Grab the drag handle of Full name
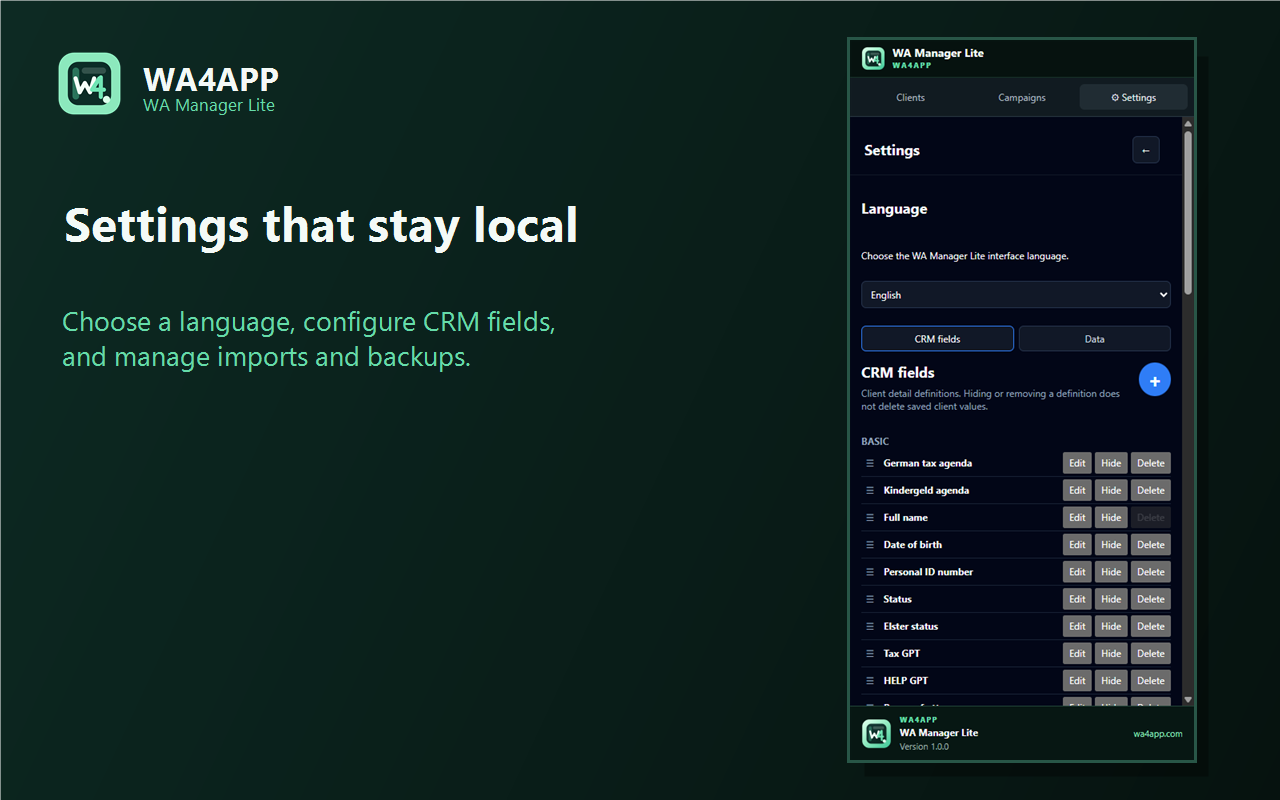Image resolution: width=1280 pixels, height=800 pixels. click(x=870, y=517)
